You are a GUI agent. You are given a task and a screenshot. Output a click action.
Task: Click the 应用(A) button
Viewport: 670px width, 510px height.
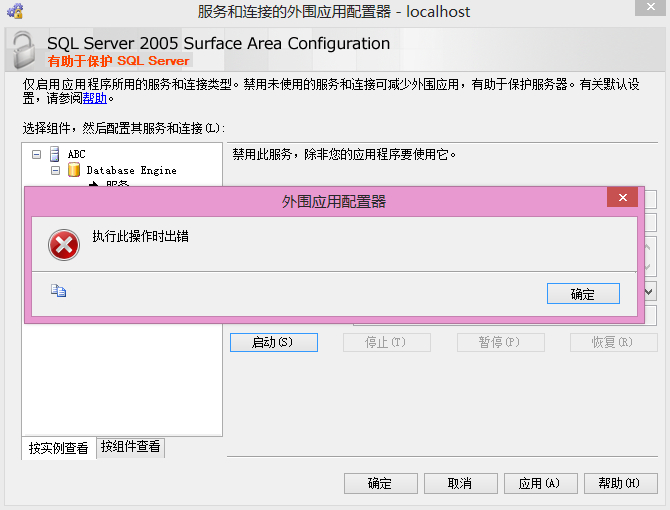tap(541, 484)
